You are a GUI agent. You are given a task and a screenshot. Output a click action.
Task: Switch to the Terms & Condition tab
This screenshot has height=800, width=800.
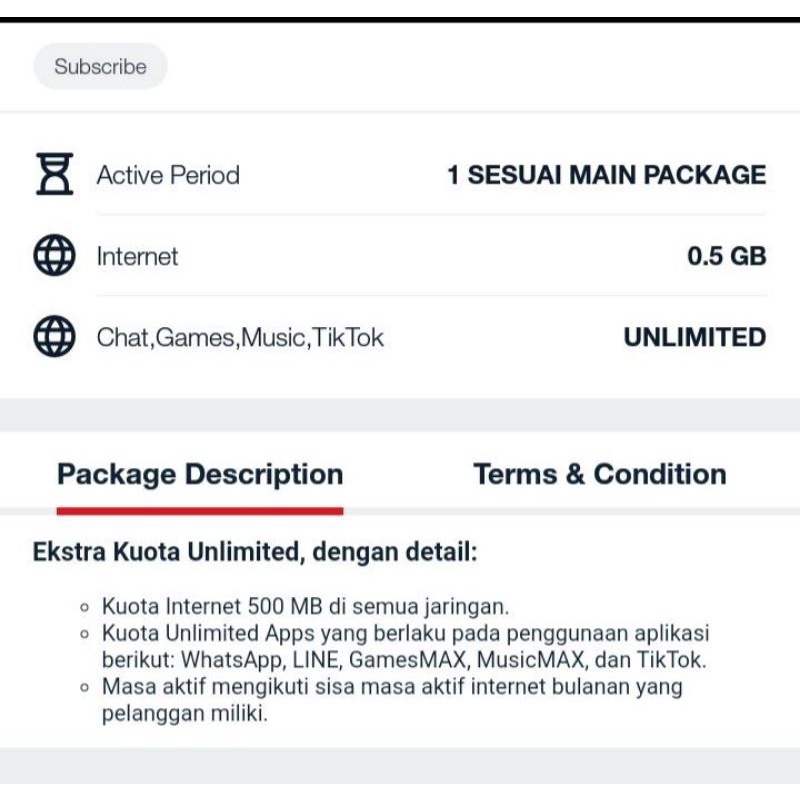[x=600, y=474]
